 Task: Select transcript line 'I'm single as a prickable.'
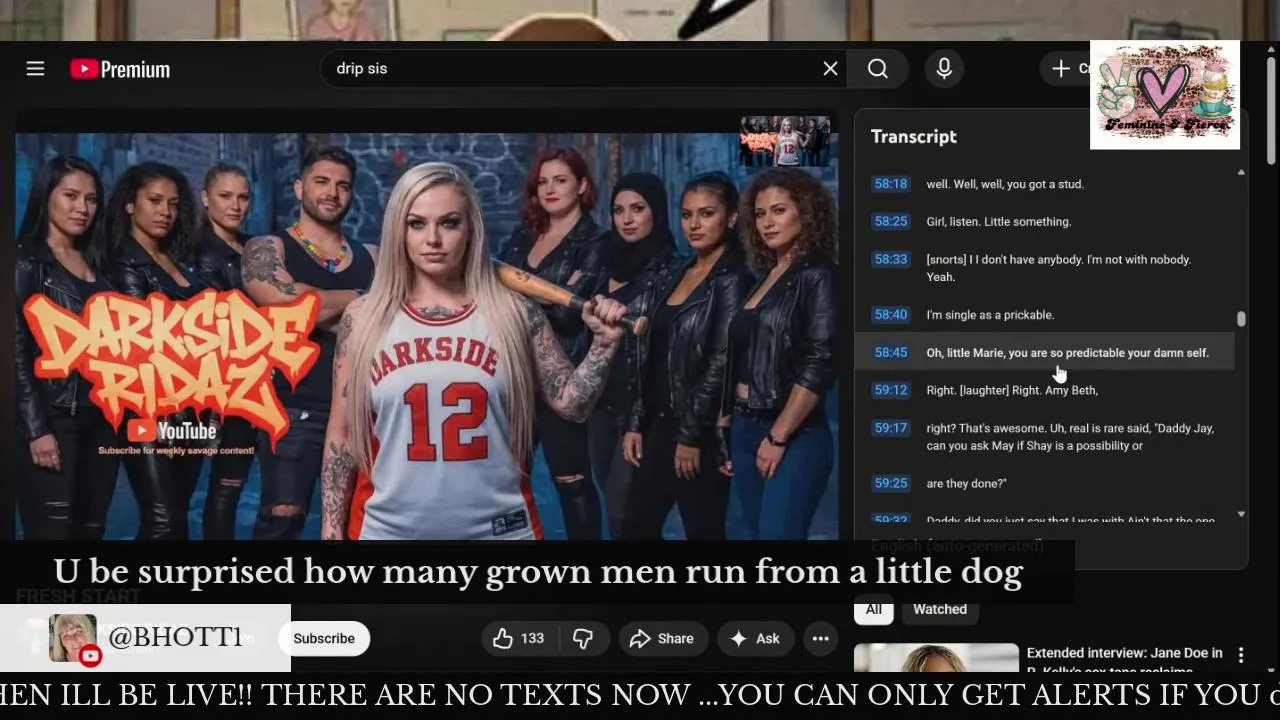click(x=990, y=315)
